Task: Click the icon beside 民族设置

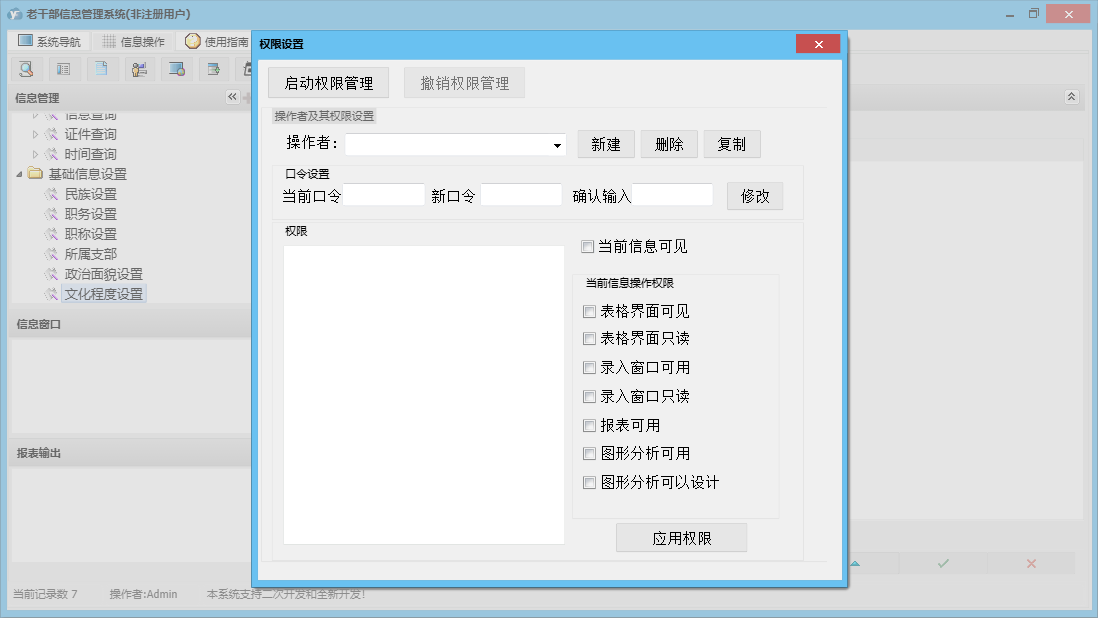Action: click(x=51, y=194)
